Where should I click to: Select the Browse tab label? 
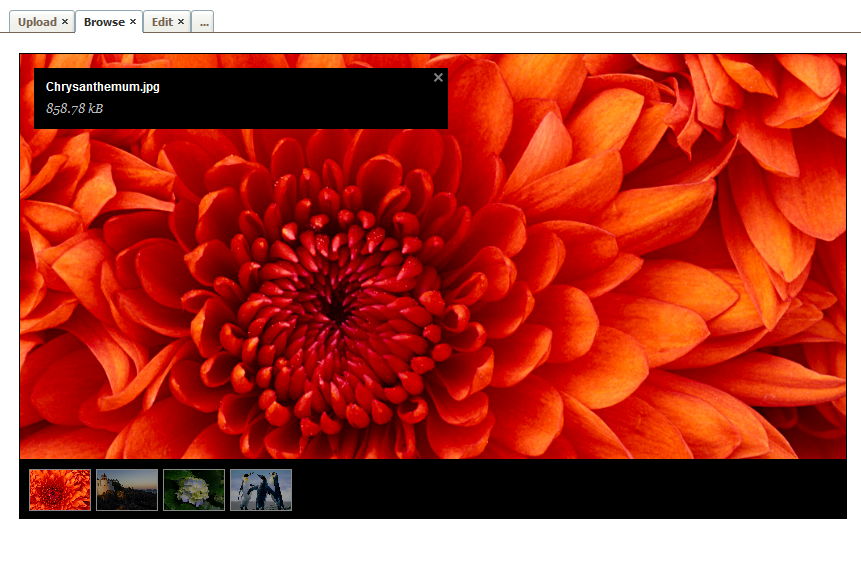(x=104, y=22)
